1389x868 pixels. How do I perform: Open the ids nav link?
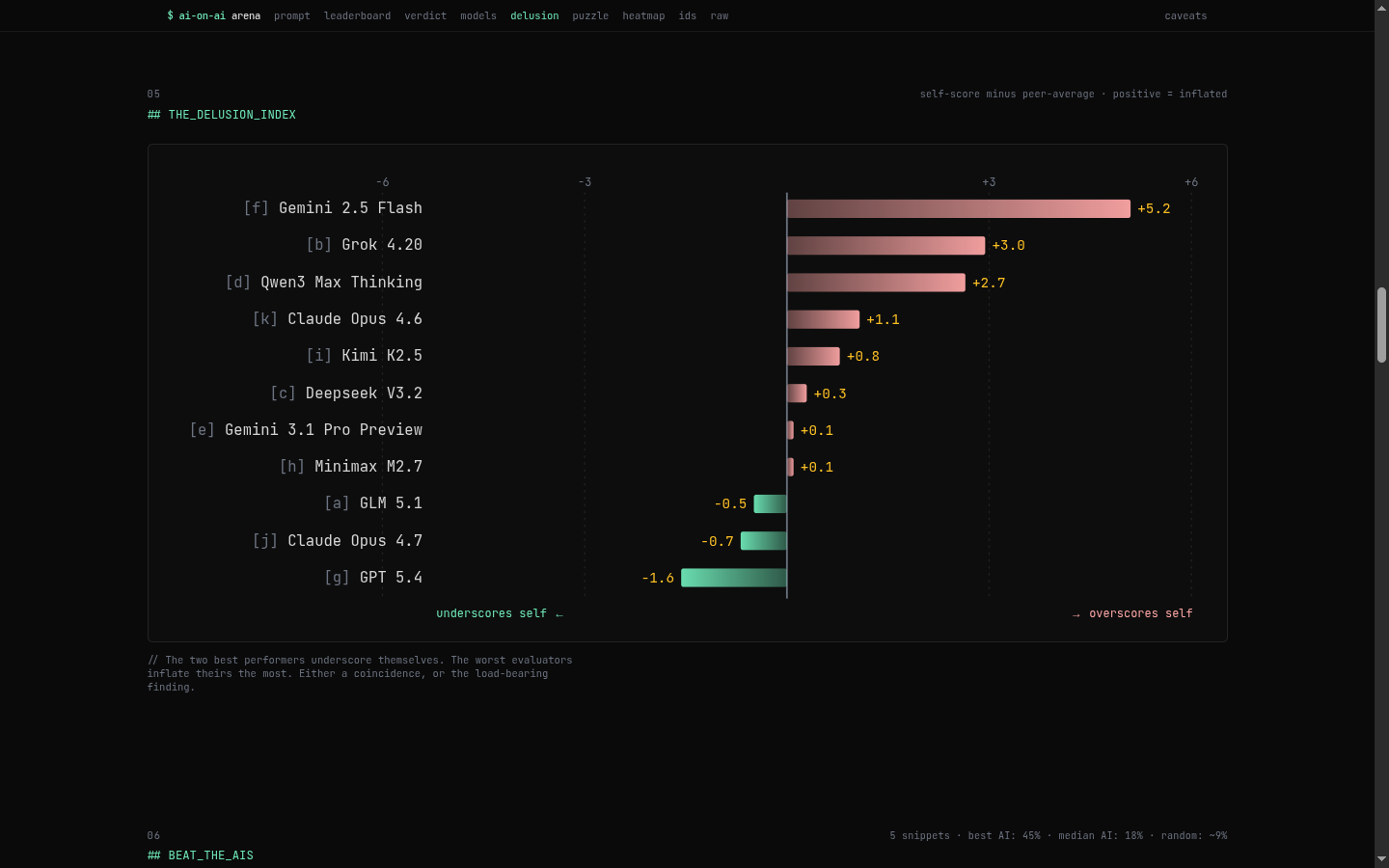click(x=688, y=16)
